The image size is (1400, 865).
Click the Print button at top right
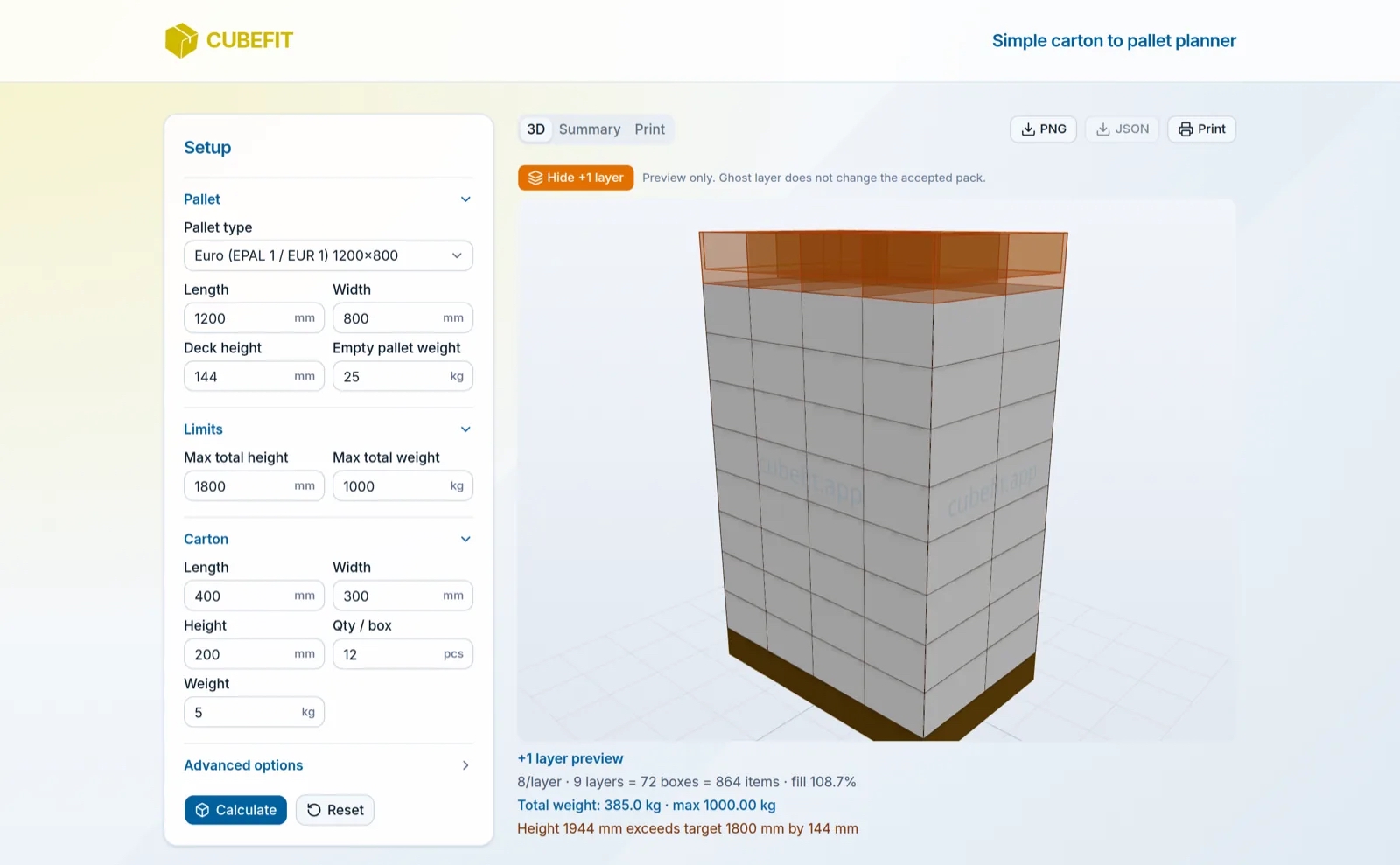coord(1201,129)
